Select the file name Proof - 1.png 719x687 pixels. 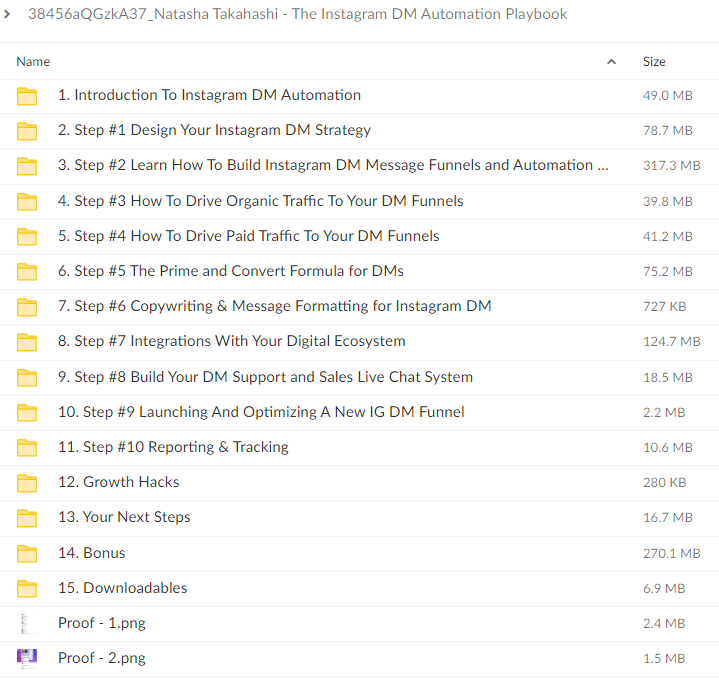tap(102, 623)
